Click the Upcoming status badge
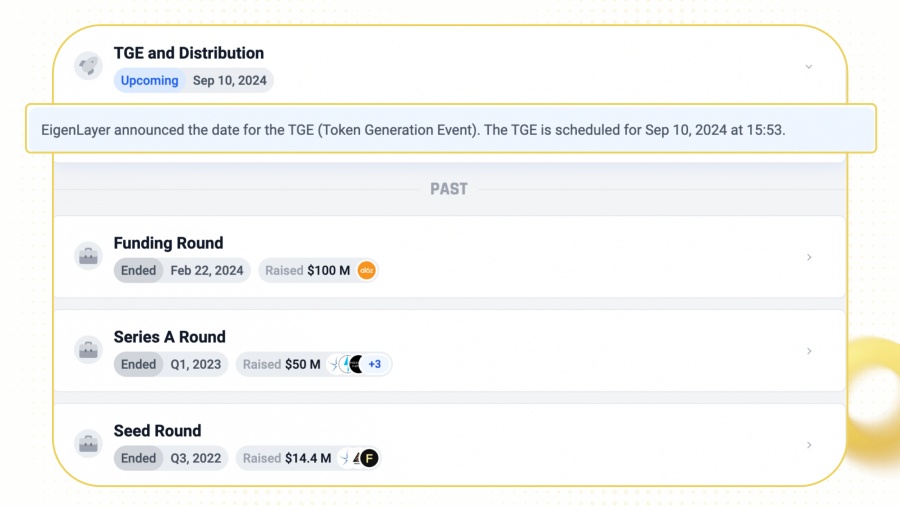900x506 pixels. click(149, 80)
